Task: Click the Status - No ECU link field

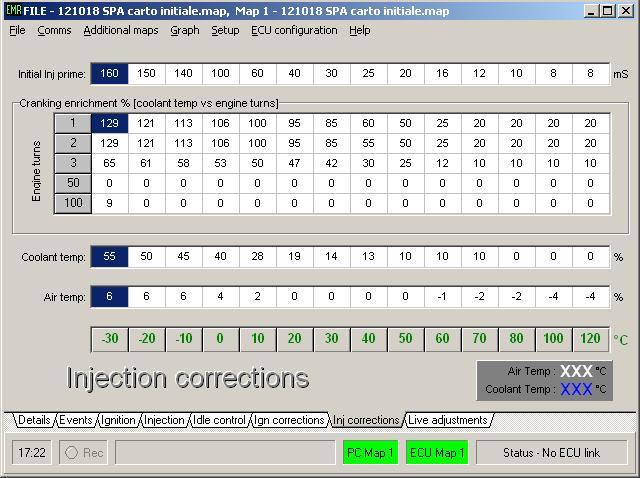Action: (551, 452)
